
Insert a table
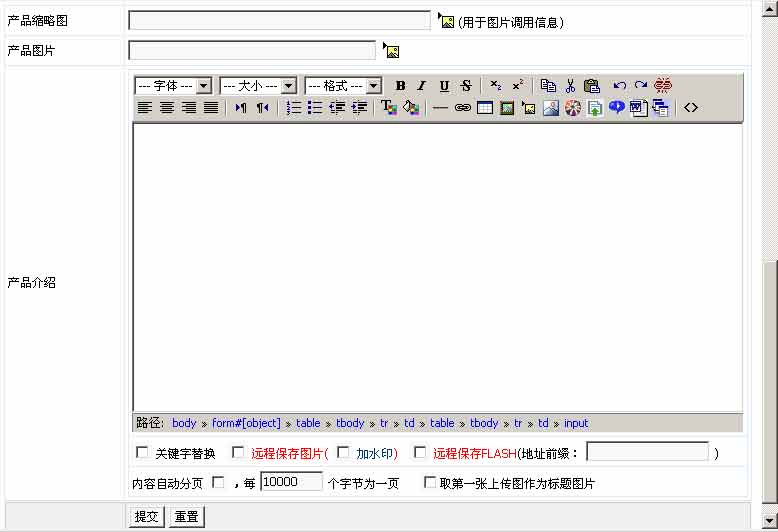485,108
